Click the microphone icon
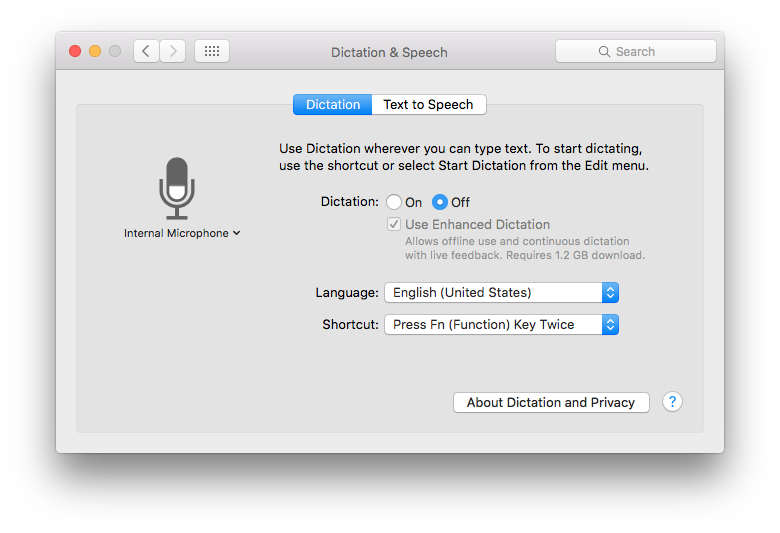 point(177,188)
